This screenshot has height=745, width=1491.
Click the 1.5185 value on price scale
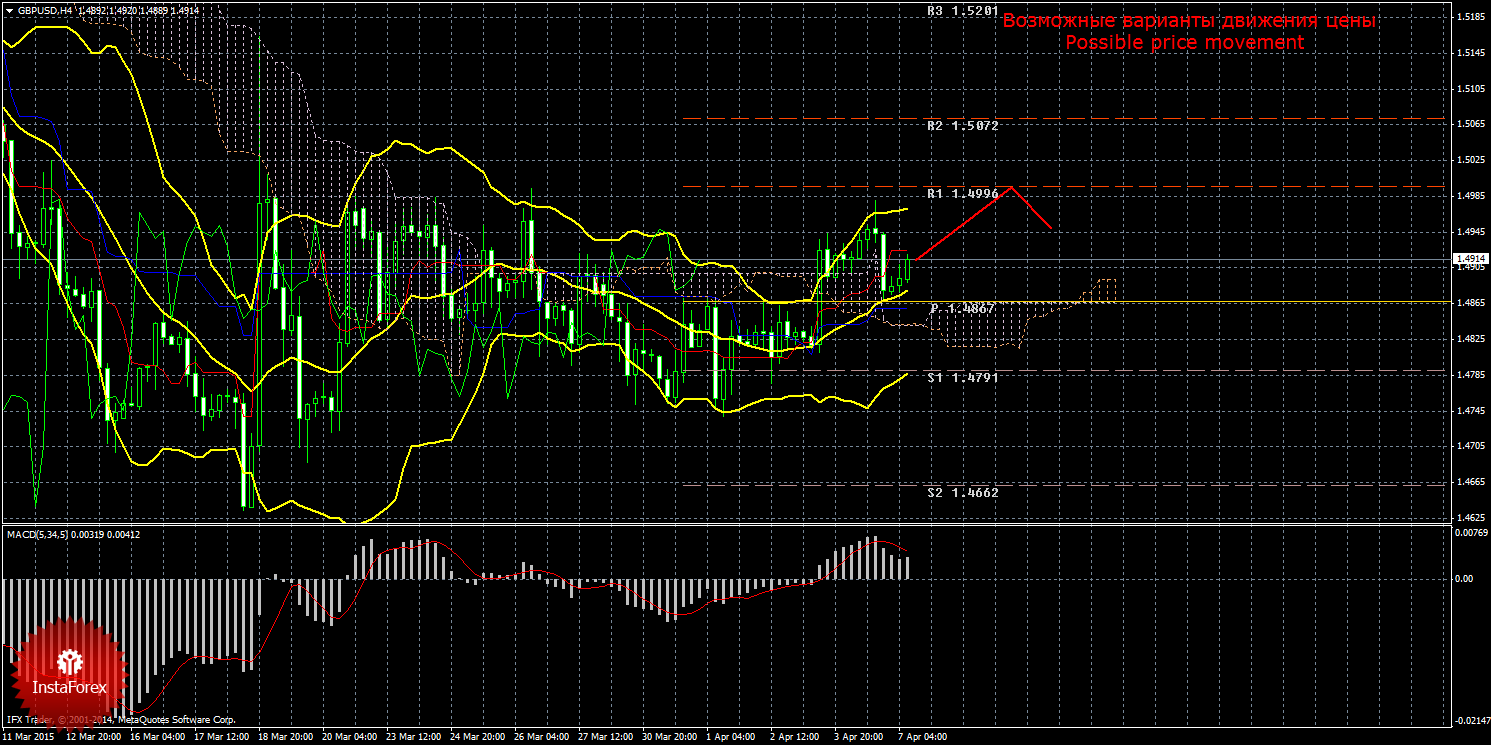coord(1469,17)
